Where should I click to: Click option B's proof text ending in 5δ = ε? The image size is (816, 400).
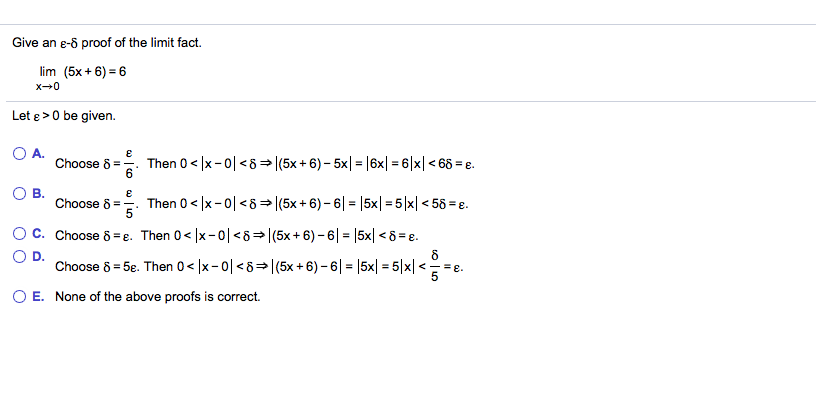[262, 203]
